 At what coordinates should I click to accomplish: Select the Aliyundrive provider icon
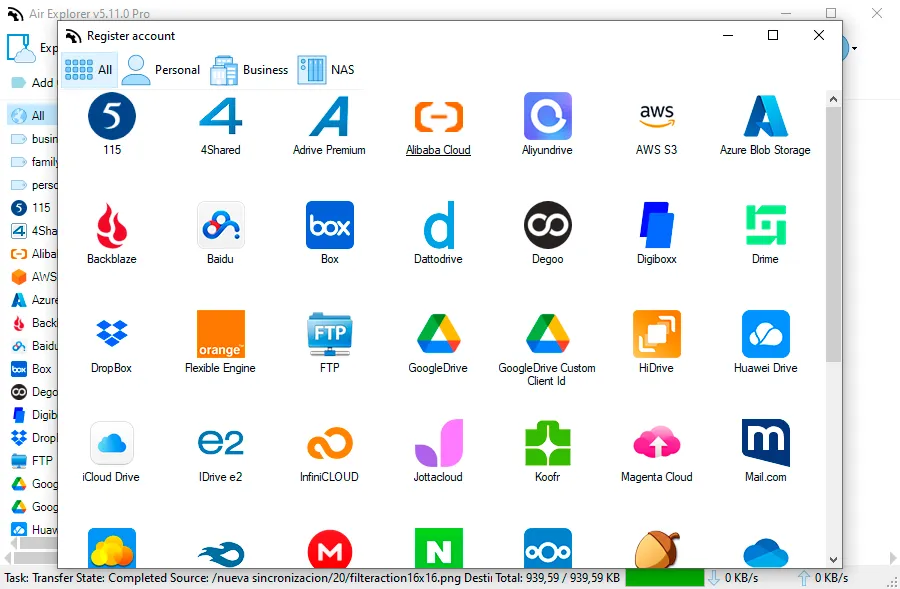(548, 117)
